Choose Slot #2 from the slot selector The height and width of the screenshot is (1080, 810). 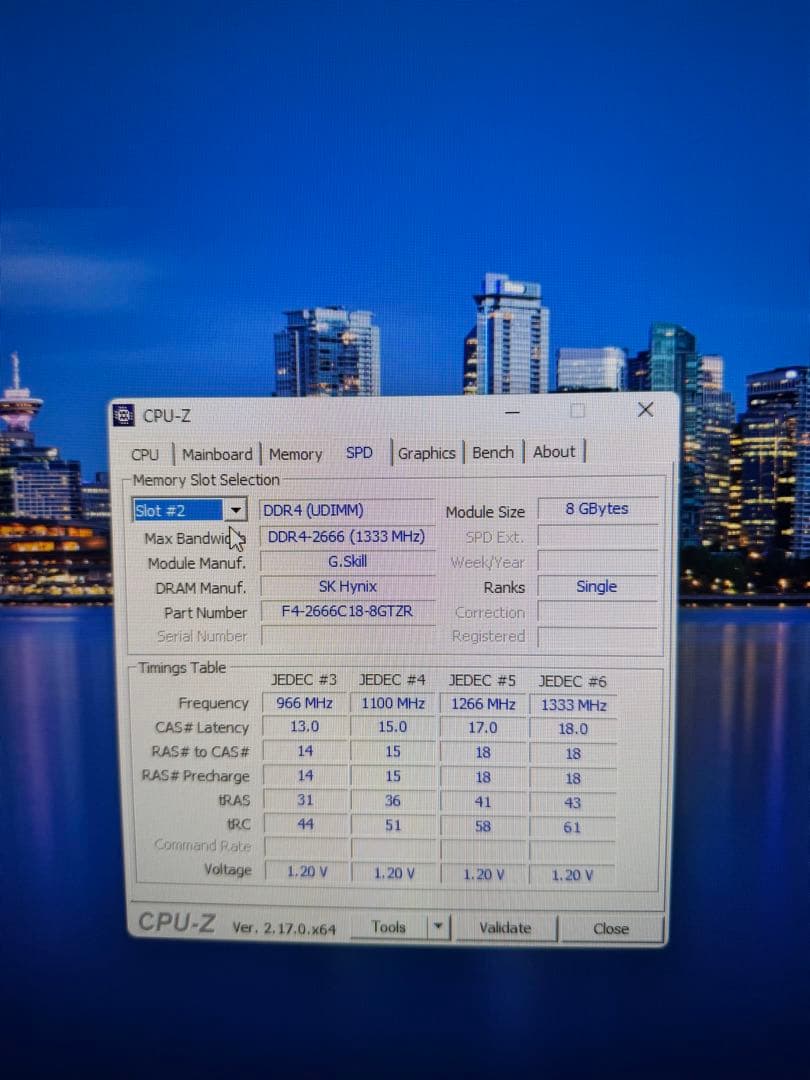coord(180,510)
